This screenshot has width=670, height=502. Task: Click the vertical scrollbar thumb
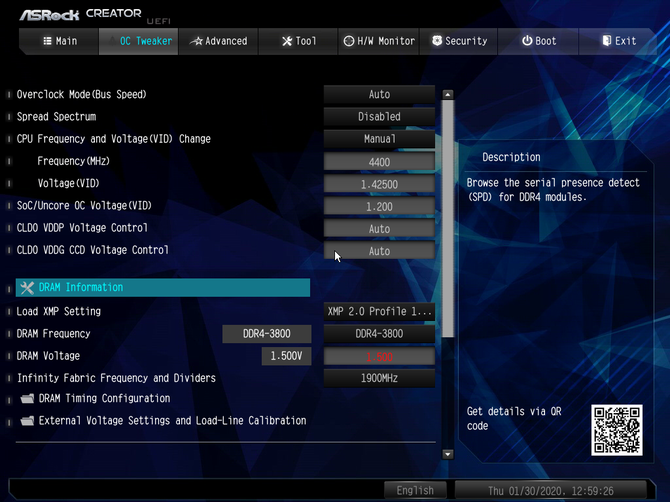coord(448,219)
